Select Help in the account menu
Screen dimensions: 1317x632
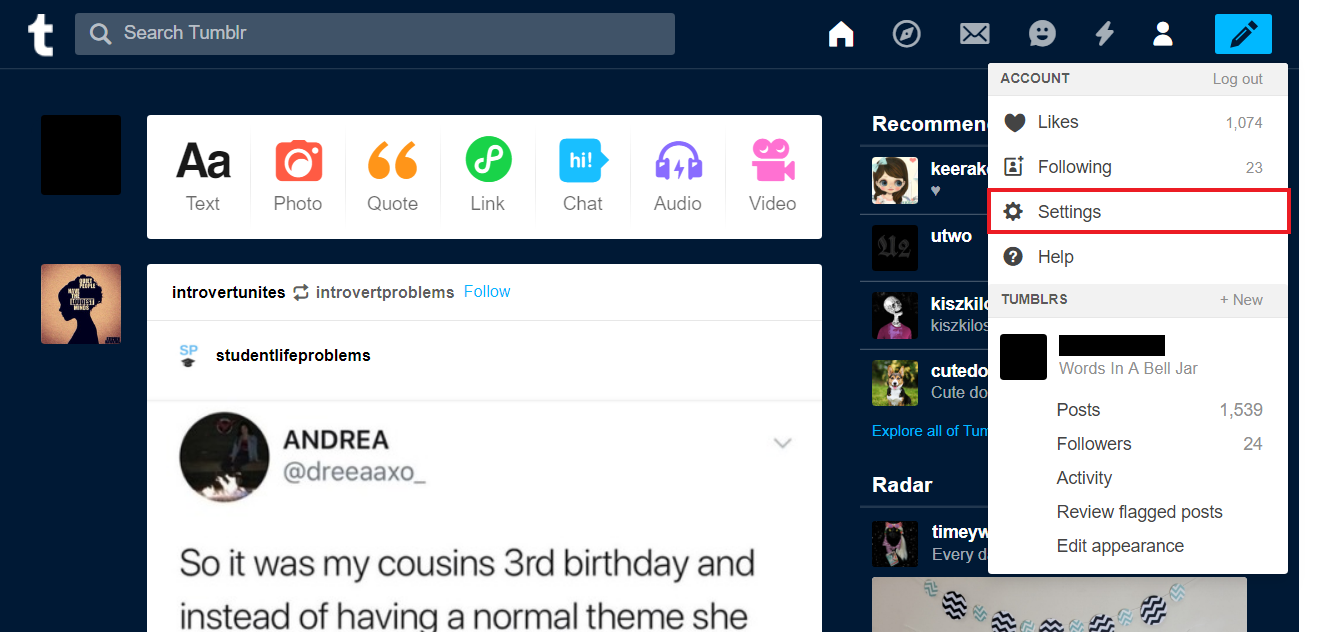pyautogui.click(x=1055, y=256)
